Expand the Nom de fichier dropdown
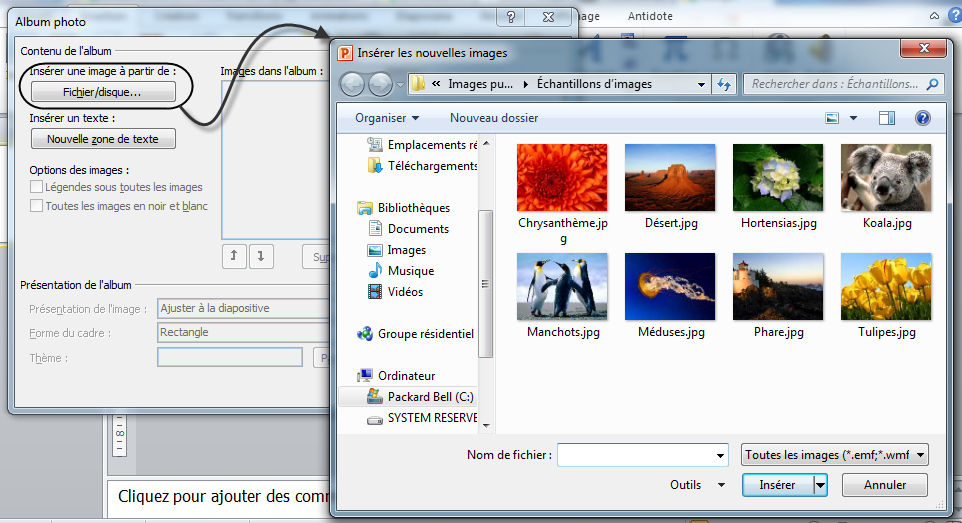The height and width of the screenshot is (523, 962). tap(720, 455)
